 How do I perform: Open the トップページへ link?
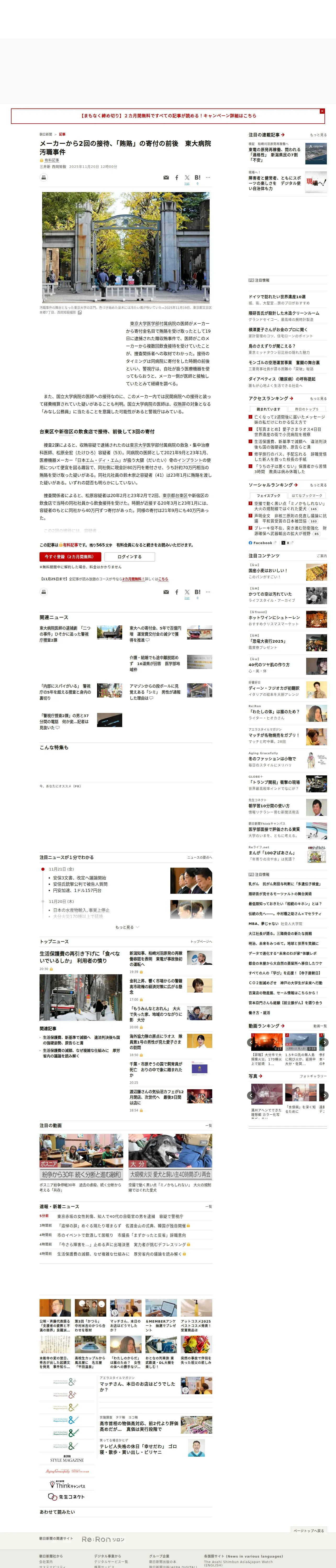[201, 942]
